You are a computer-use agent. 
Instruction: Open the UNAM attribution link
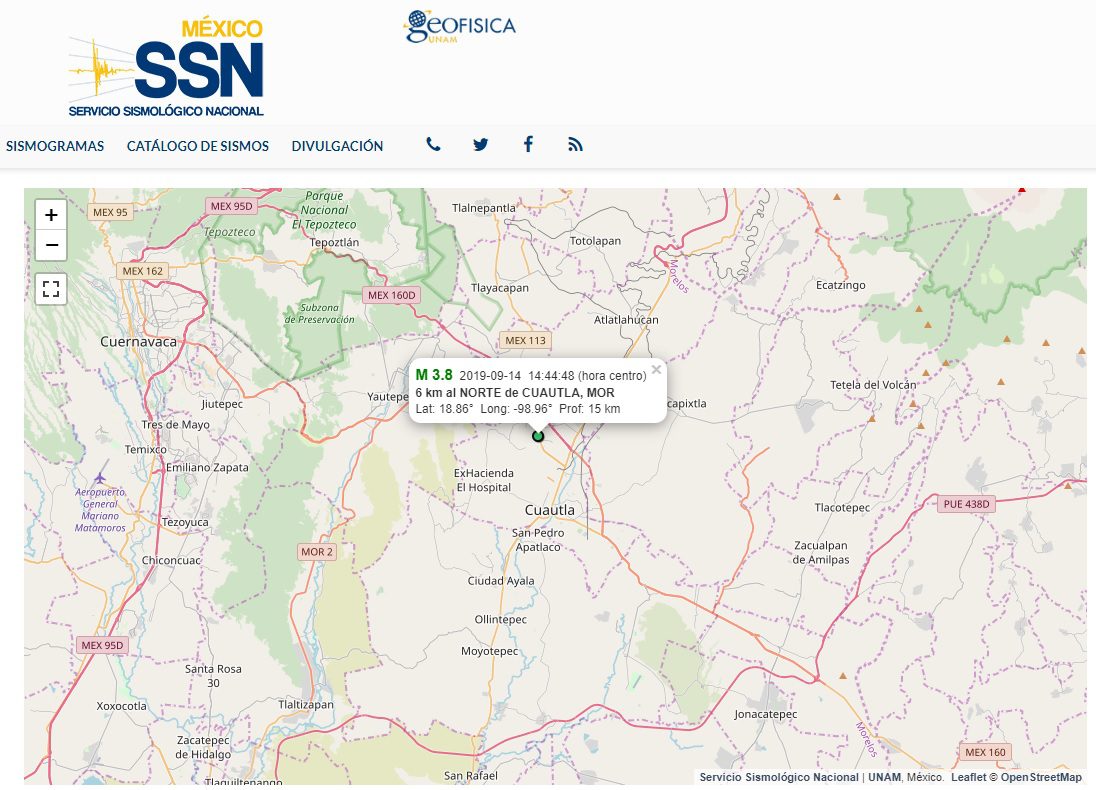click(884, 777)
